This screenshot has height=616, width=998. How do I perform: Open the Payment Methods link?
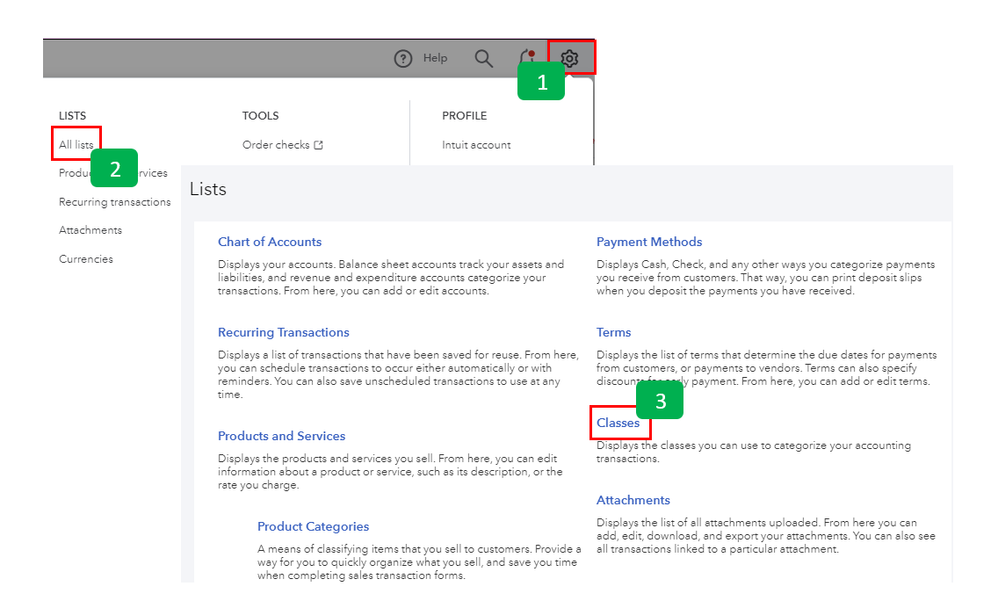[649, 242]
